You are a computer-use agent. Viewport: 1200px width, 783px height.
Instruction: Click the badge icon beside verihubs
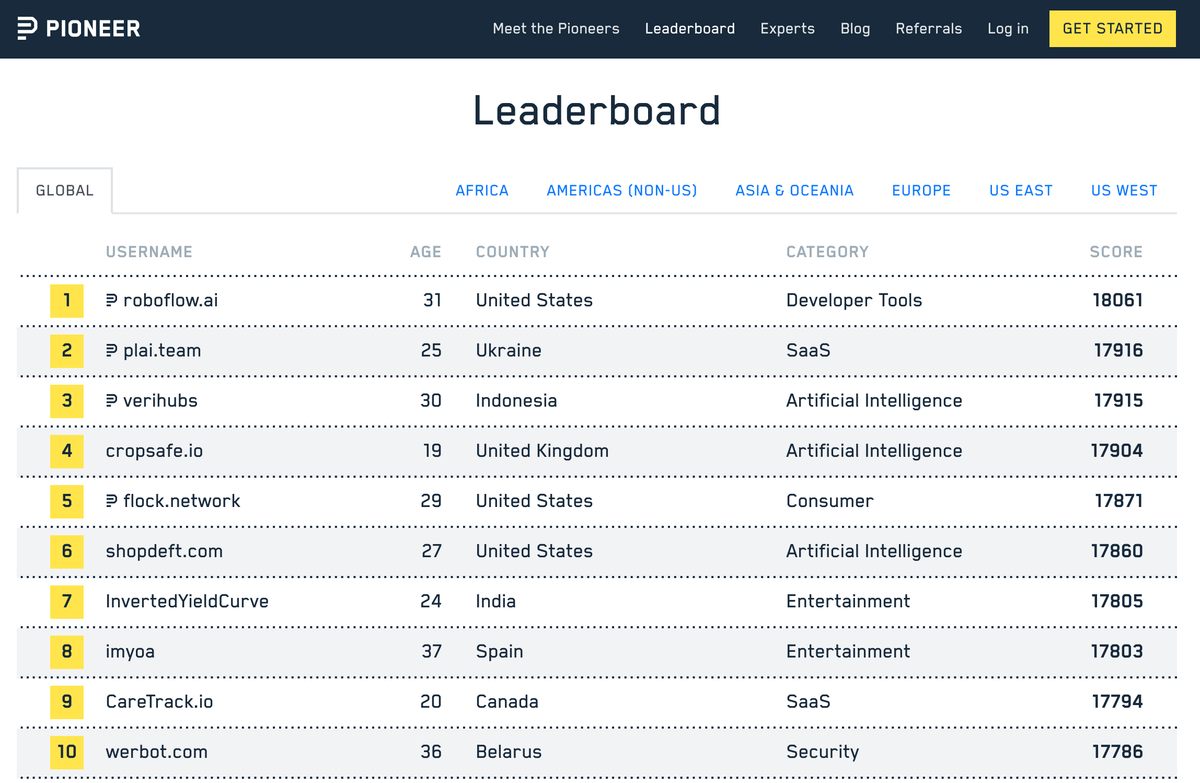(x=111, y=400)
